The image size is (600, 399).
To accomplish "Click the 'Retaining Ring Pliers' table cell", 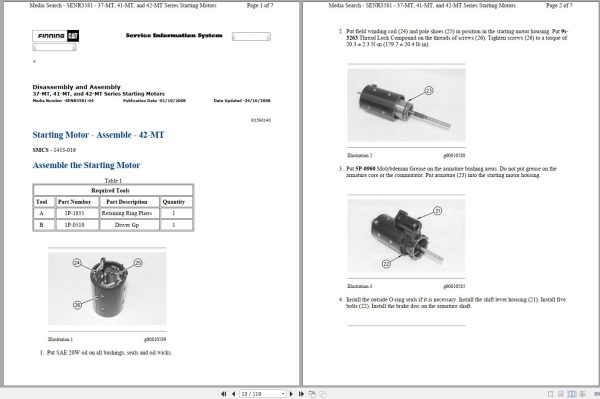I will [x=127, y=213].
